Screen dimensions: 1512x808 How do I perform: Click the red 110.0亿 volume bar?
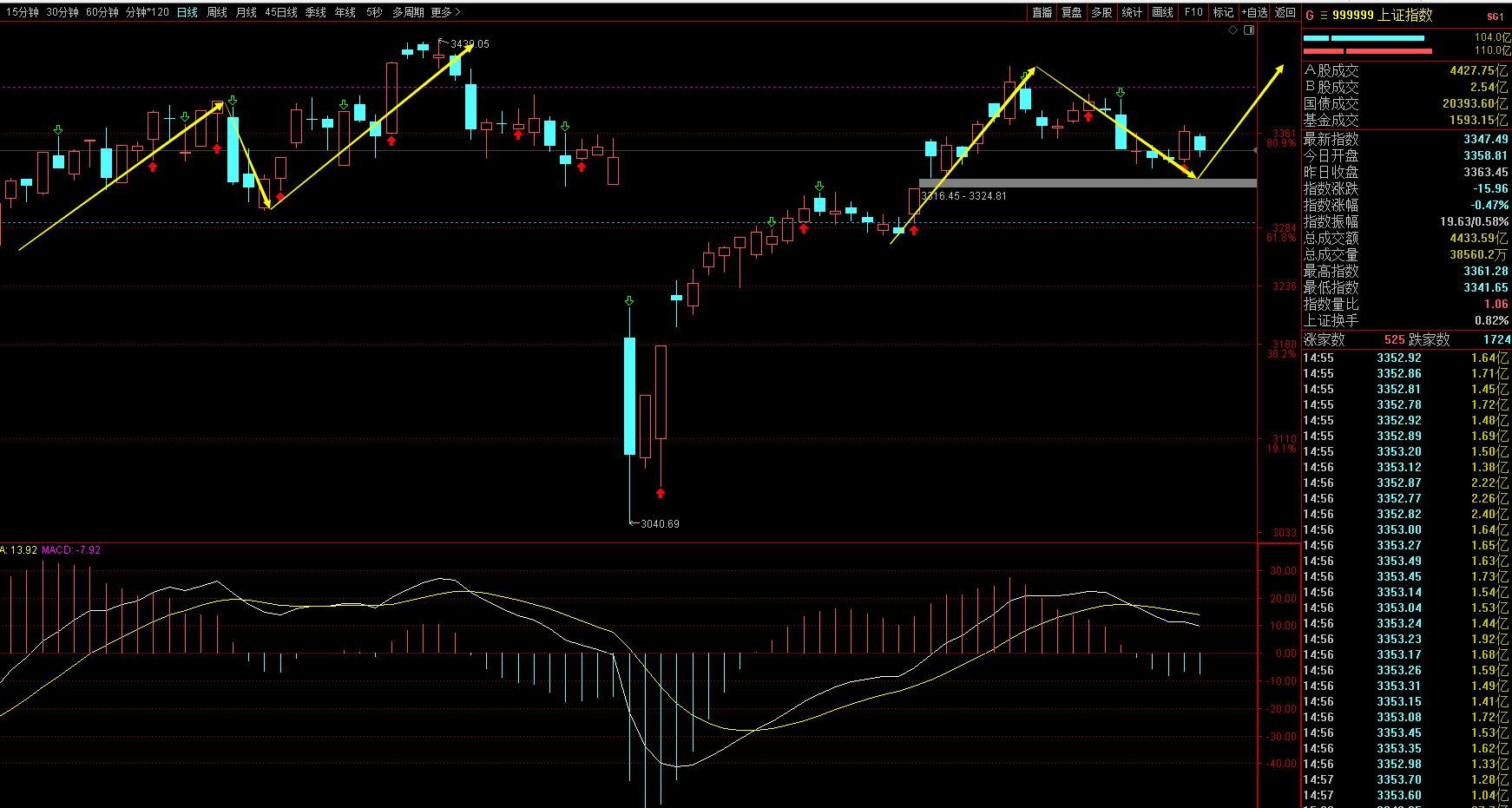(1367, 51)
